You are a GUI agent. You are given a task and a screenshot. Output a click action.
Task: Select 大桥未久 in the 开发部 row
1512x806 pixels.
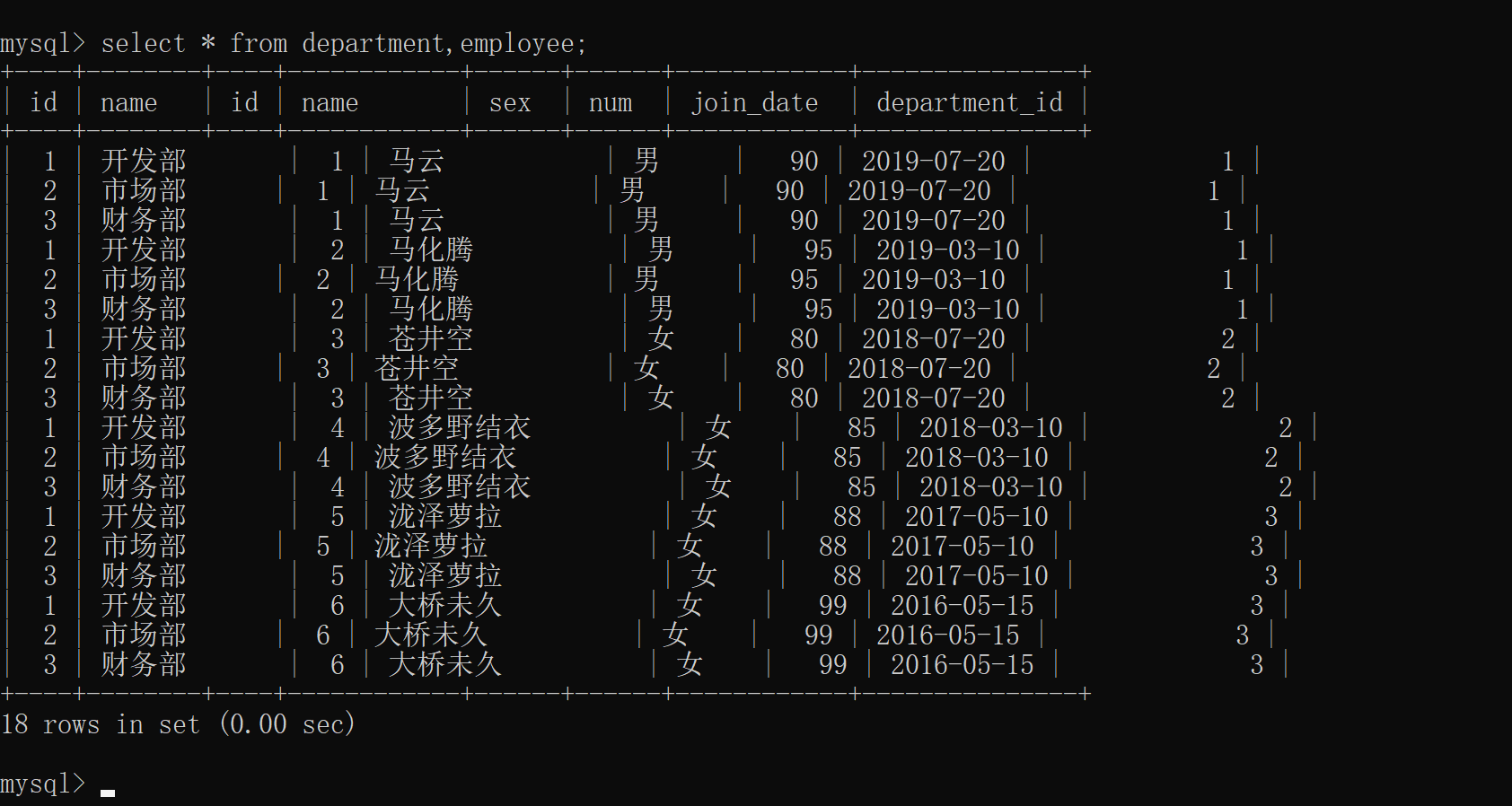tap(445, 605)
